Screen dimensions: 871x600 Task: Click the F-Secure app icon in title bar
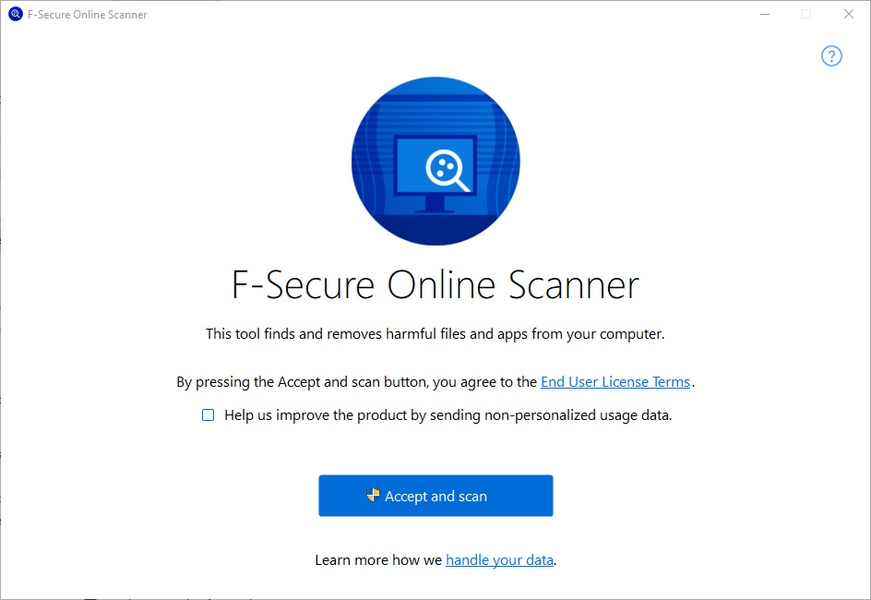point(15,14)
